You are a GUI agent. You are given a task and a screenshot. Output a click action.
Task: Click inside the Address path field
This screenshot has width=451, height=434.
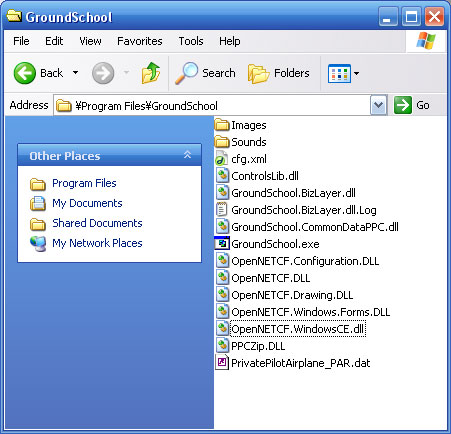point(212,106)
